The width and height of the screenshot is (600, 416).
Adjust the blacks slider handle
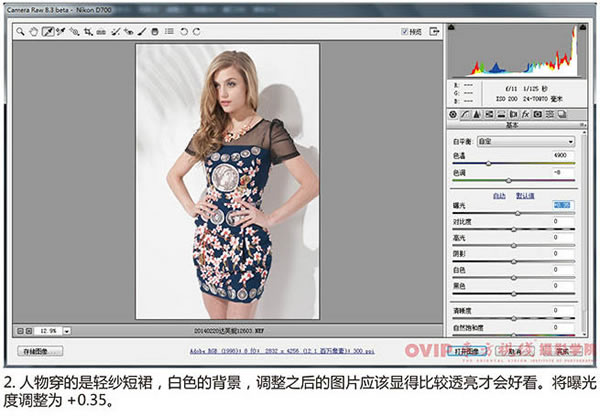pos(514,294)
